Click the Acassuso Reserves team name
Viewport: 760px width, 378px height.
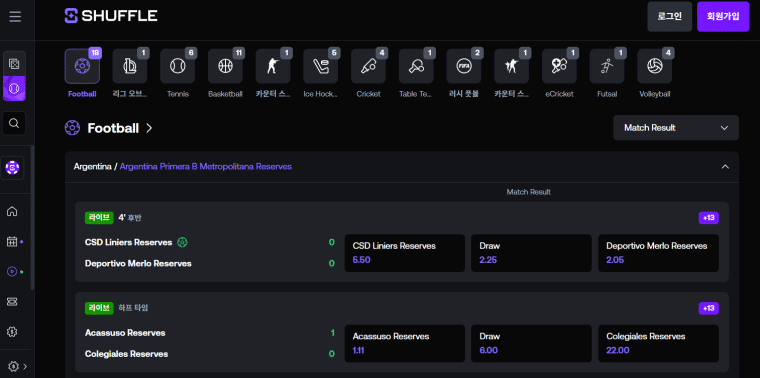click(125, 333)
